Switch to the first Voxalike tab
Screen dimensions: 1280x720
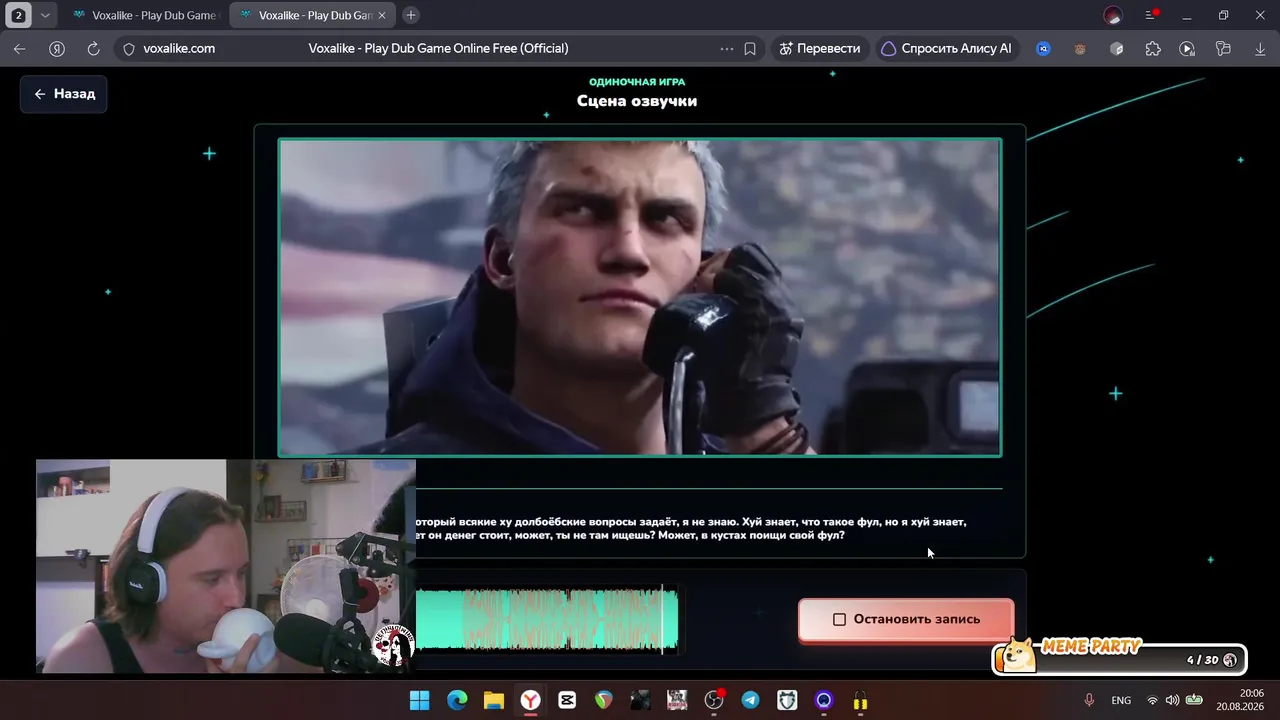point(145,15)
